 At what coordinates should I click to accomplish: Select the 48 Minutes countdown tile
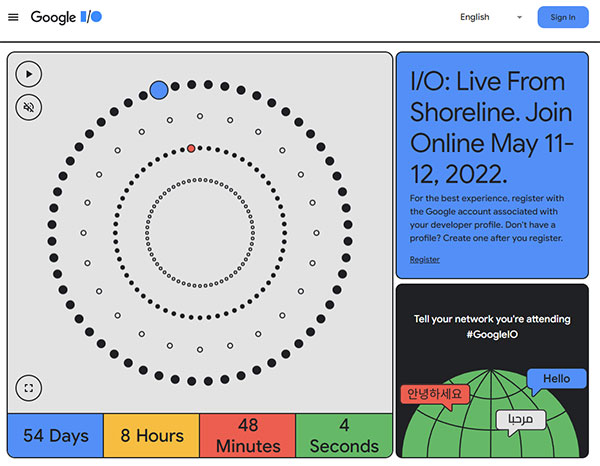(248, 435)
